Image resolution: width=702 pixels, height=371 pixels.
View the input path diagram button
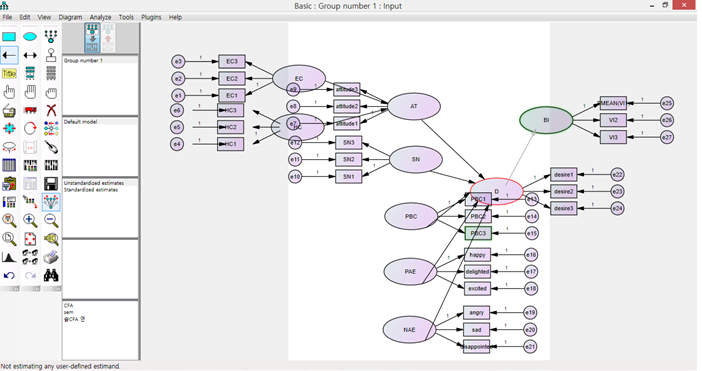point(92,38)
